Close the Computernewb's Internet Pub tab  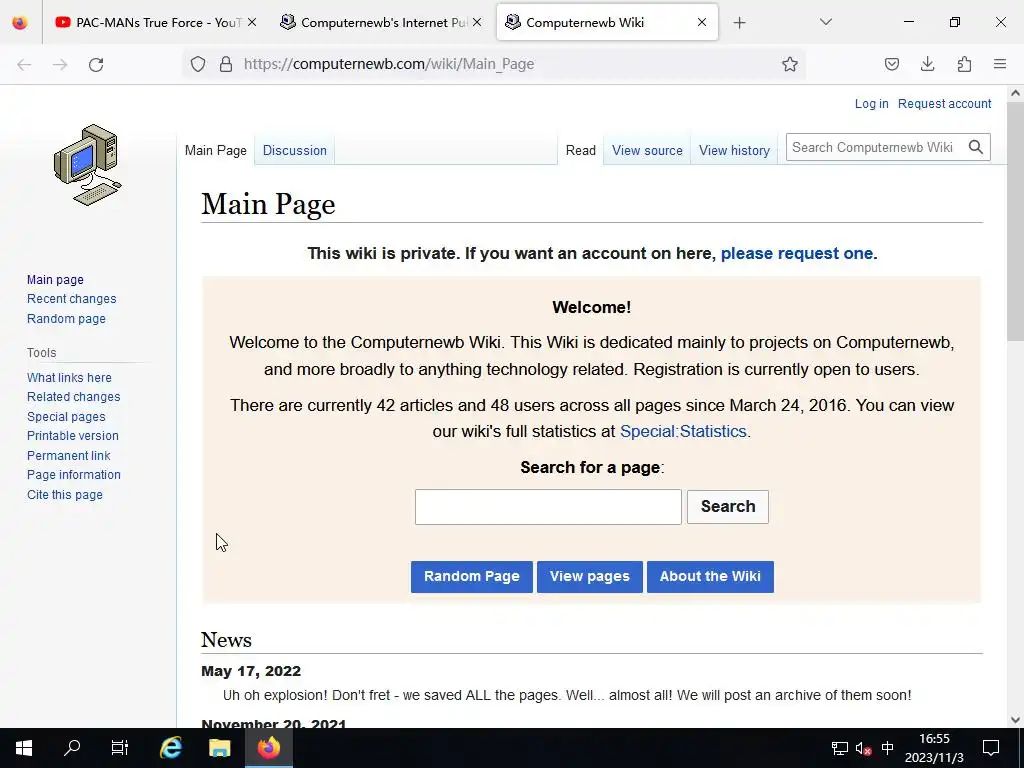(x=477, y=22)
